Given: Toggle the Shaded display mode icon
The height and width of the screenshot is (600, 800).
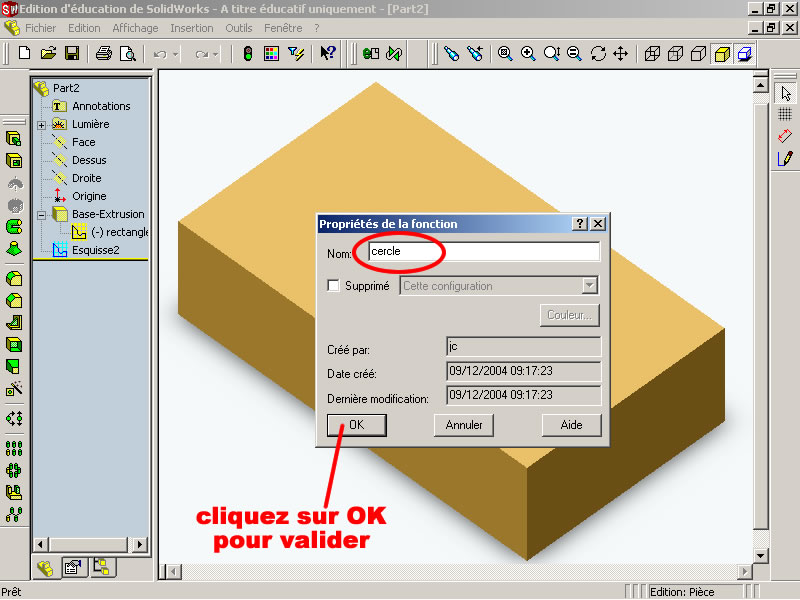Looking at the screenshot, I should point(722,54).
